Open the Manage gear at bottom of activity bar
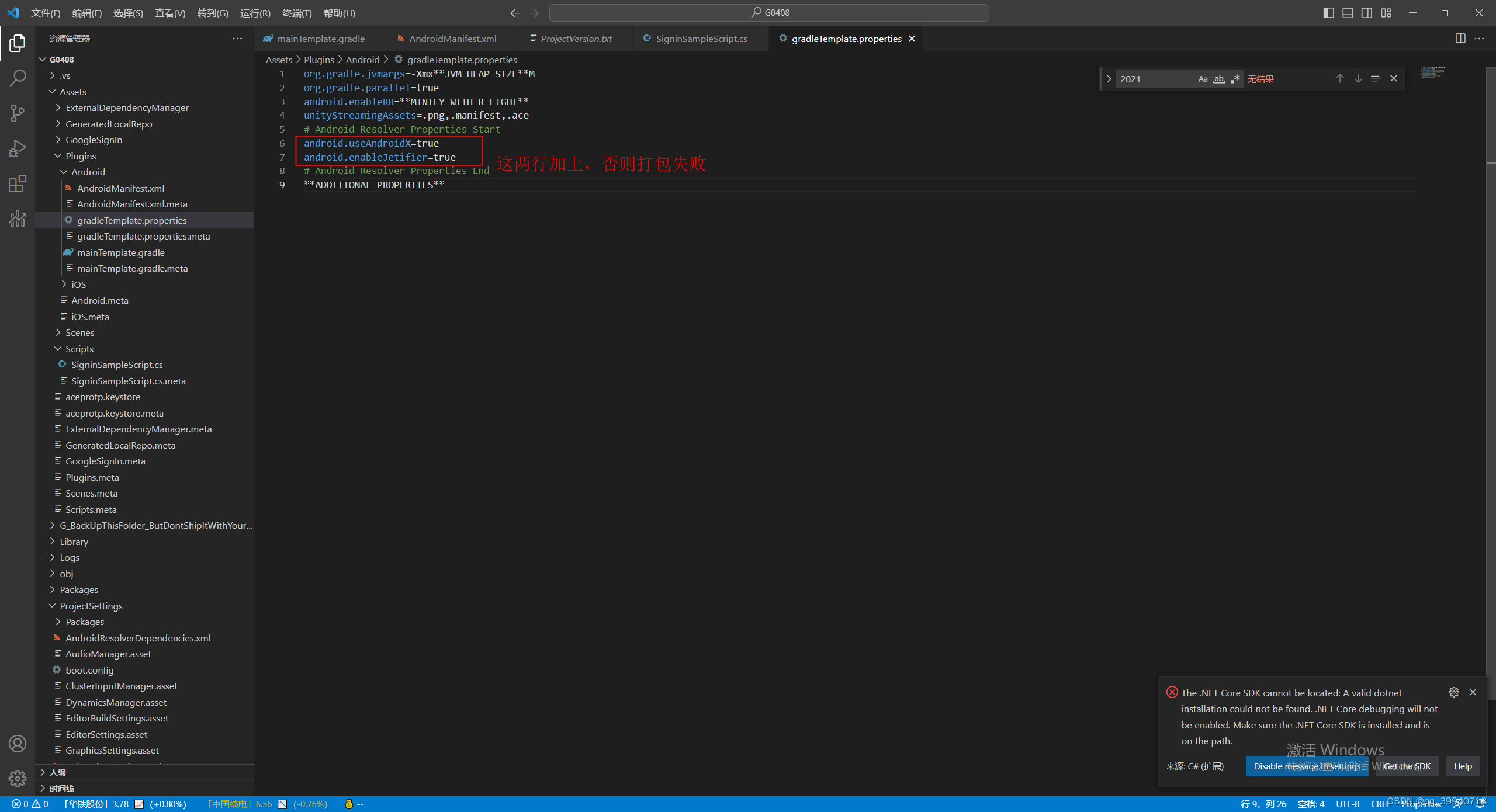The image size is (1496, 812). (18, 778)
